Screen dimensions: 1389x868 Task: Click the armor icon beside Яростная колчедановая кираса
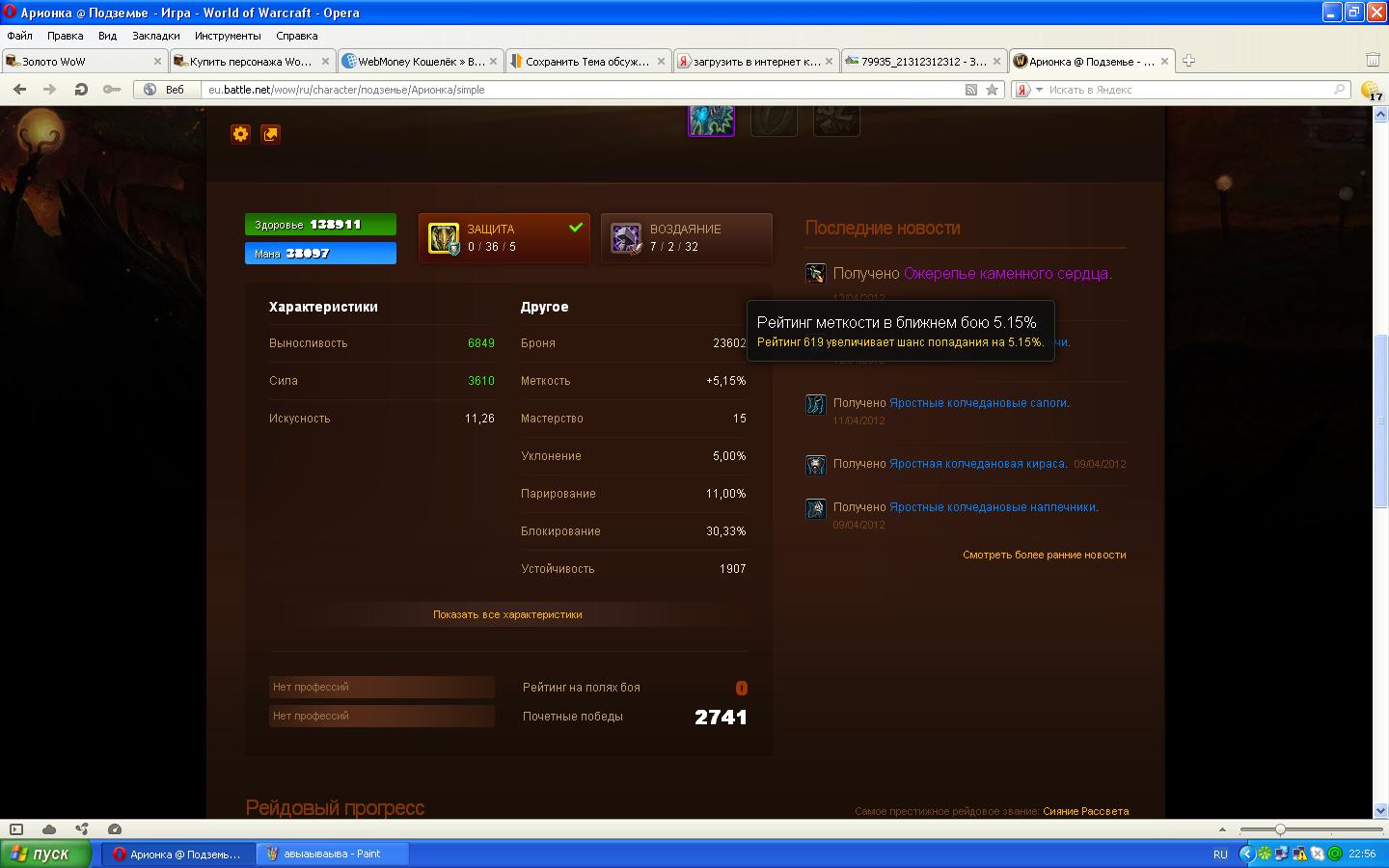(x=816, y=465)
